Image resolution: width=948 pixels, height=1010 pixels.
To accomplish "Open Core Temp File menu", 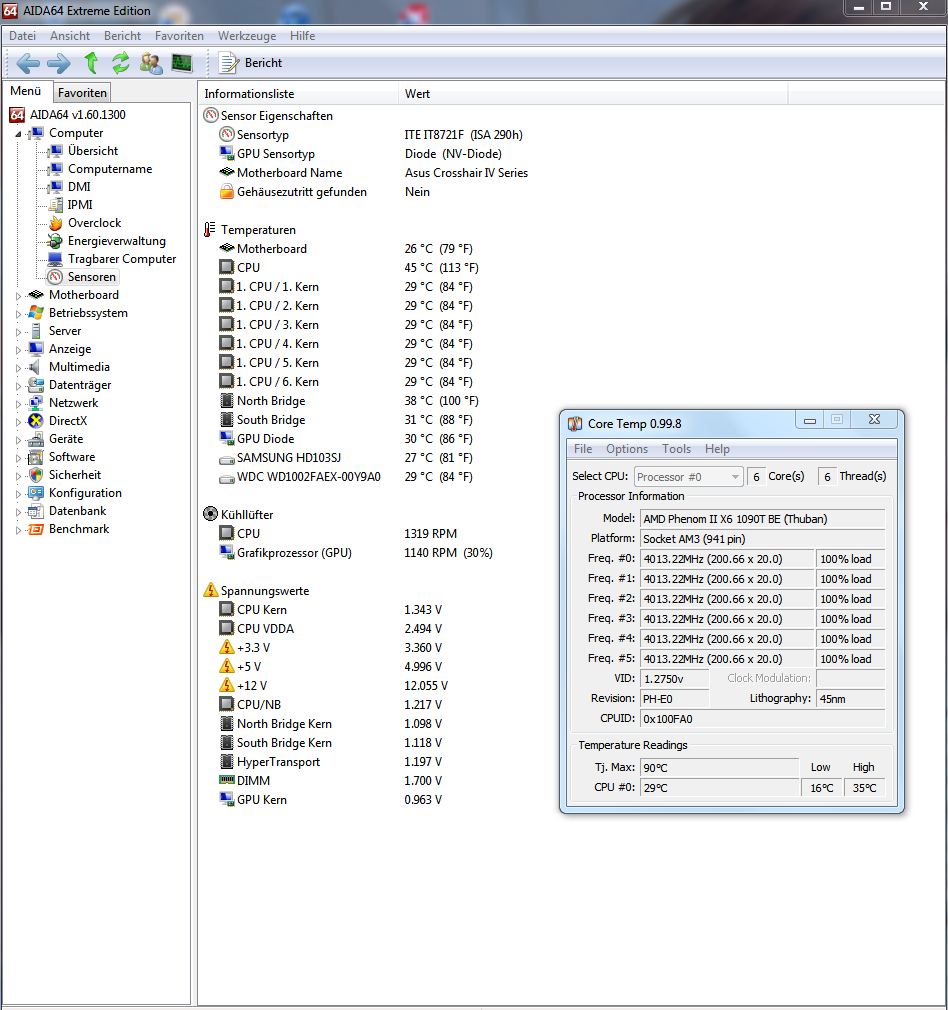I will 583,449.
